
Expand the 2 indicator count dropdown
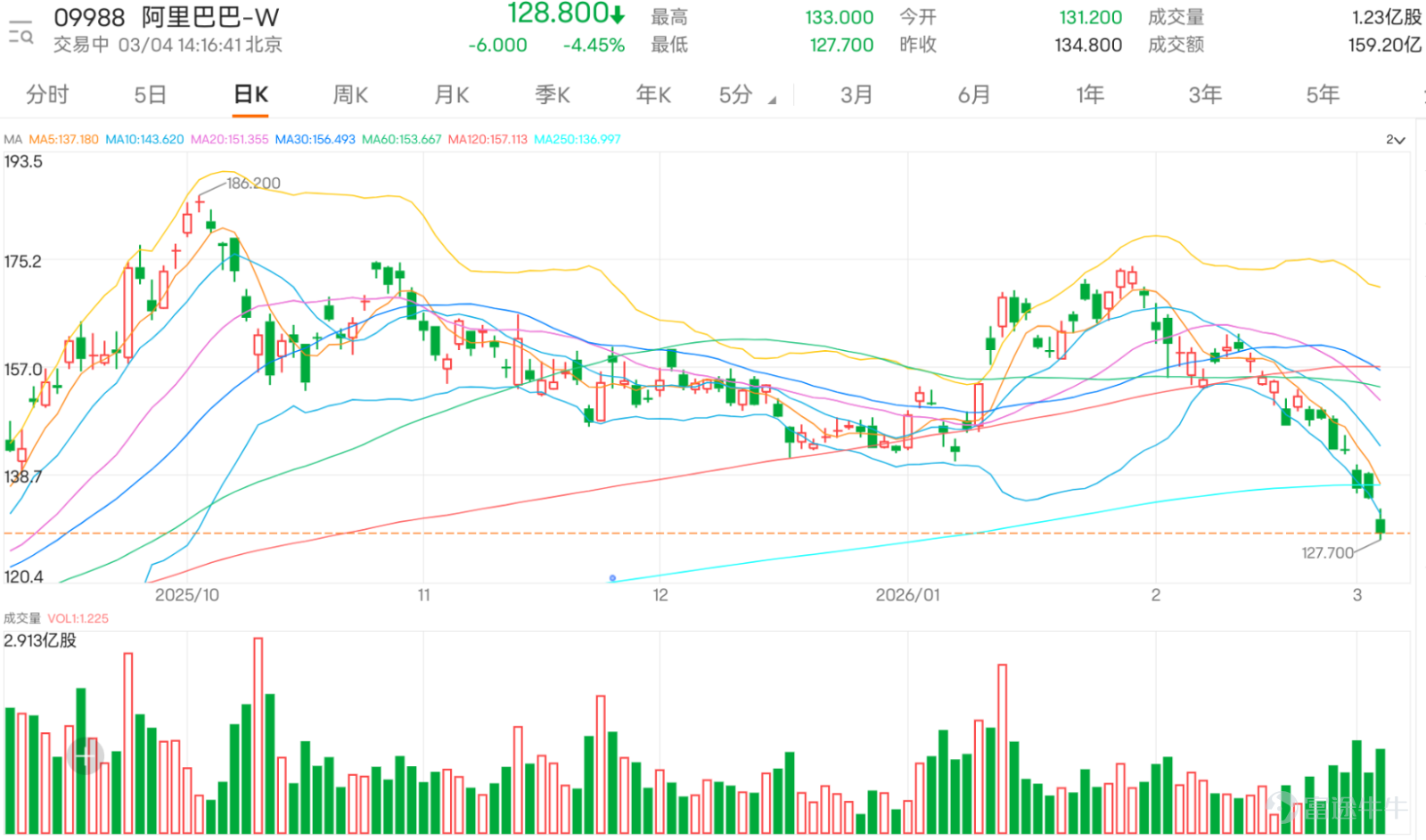point(1395,140)
